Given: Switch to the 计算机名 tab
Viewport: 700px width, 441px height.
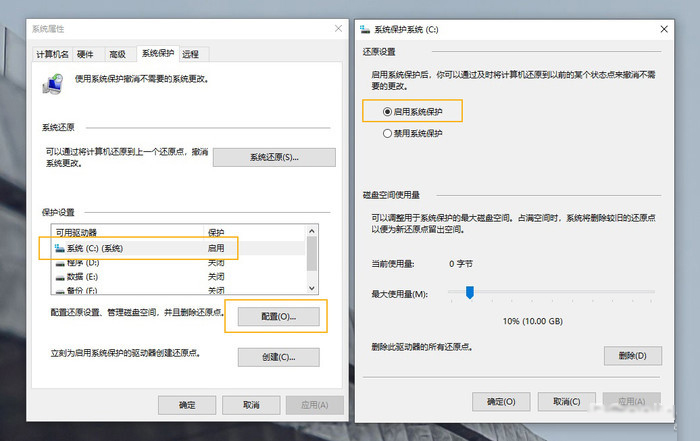Looking at the screenshot, I should pyautogui.click(x=52, y=54).
